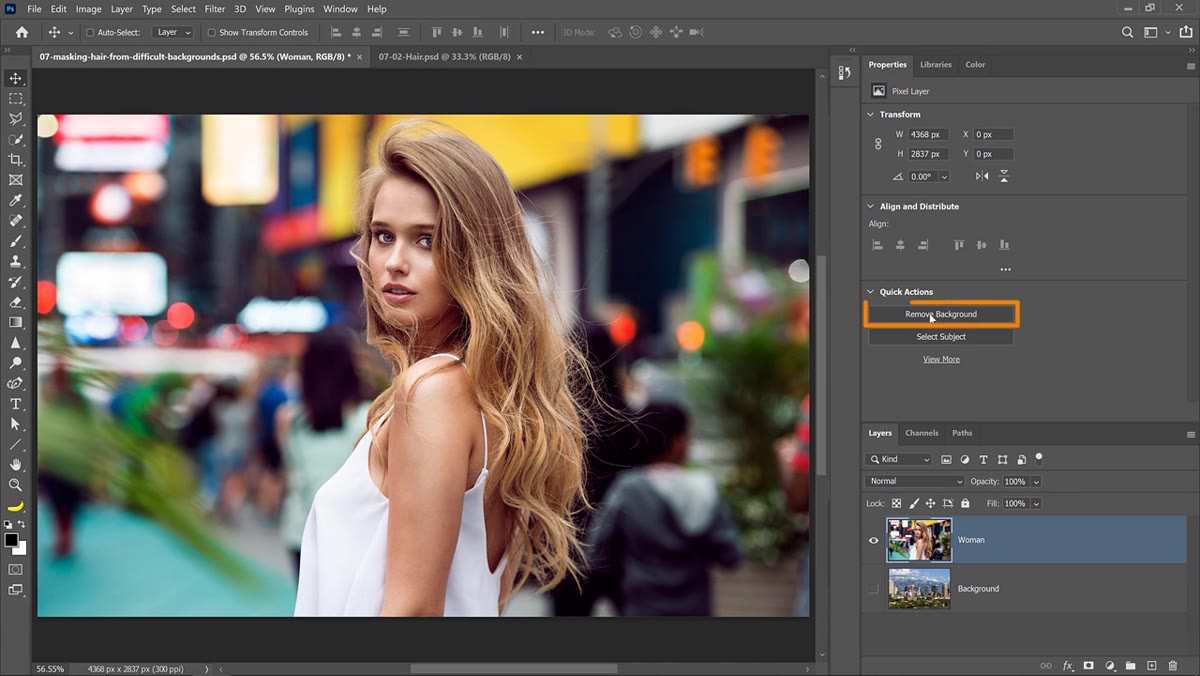1200x676 pixels.
Task: Select the Rectangular Marquee tool
Action: pos(15,99)
